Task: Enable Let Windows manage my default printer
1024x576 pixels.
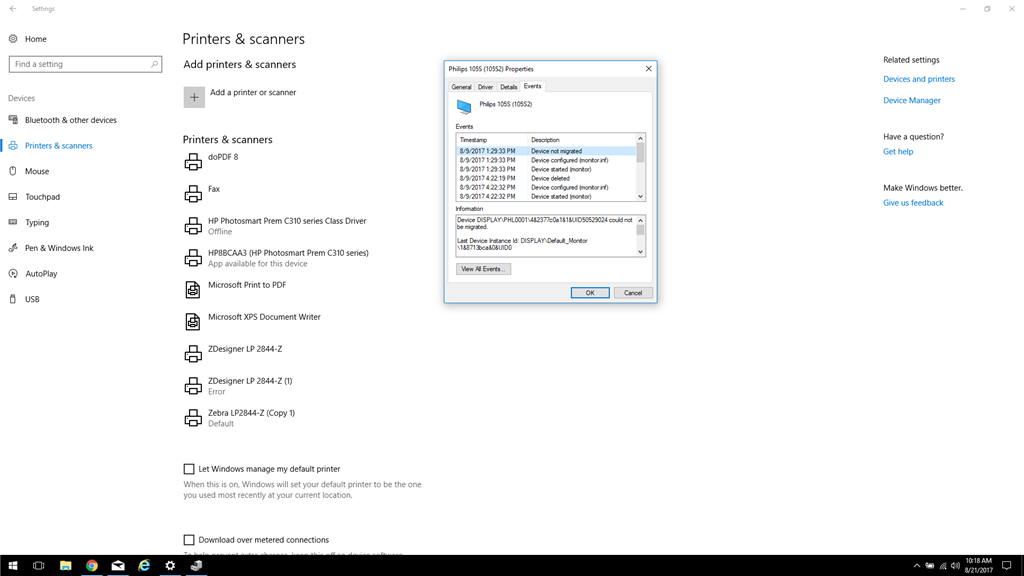Action: tap(189, 469)
